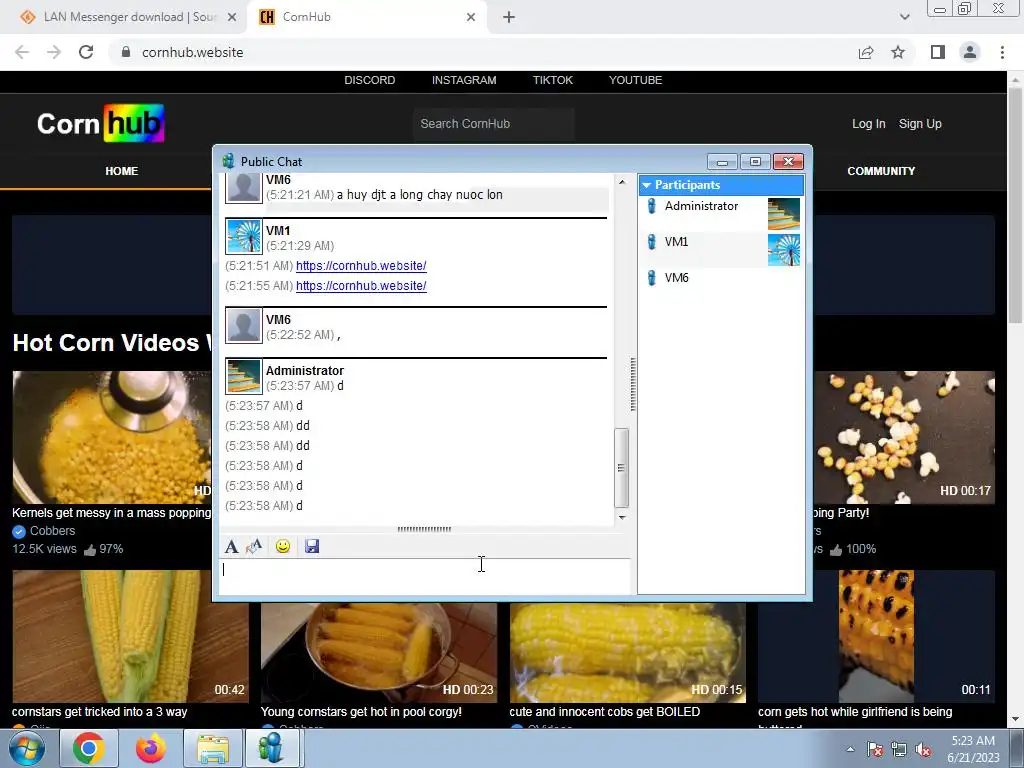
Task: Open the 00:42 cornstars 3 way video thumbnail
Action: click(129, 637)
